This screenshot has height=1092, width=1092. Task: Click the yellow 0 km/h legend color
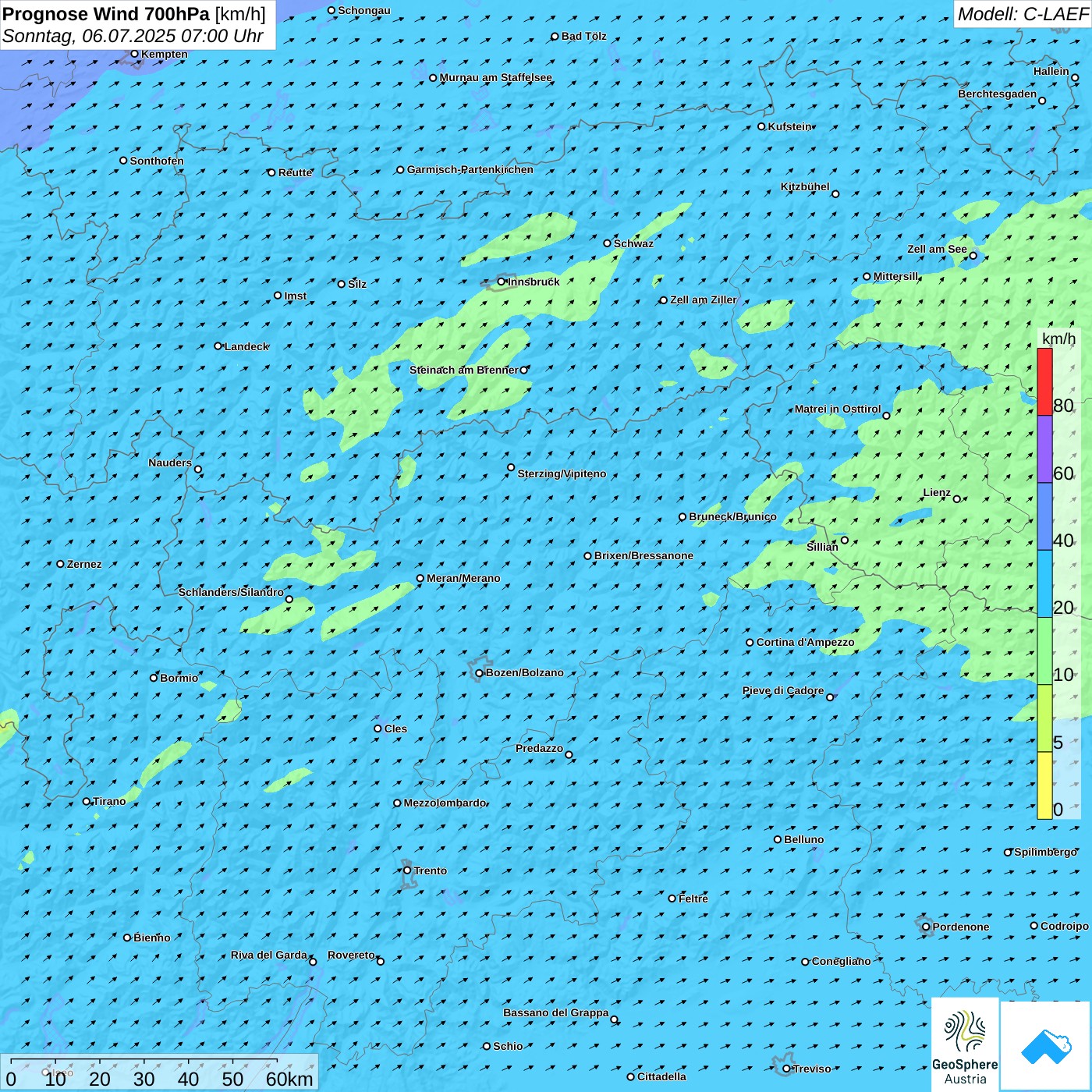click(1044, 785)
